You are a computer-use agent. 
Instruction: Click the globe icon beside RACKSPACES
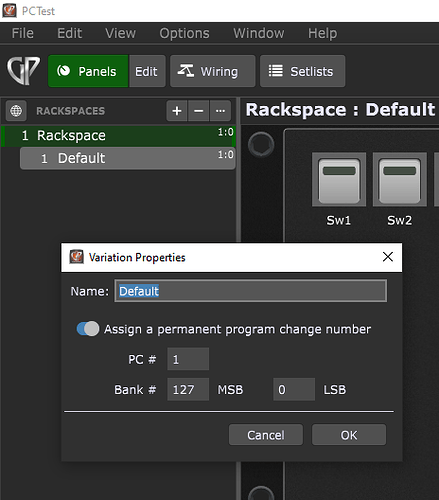click(x=16, y=111)
